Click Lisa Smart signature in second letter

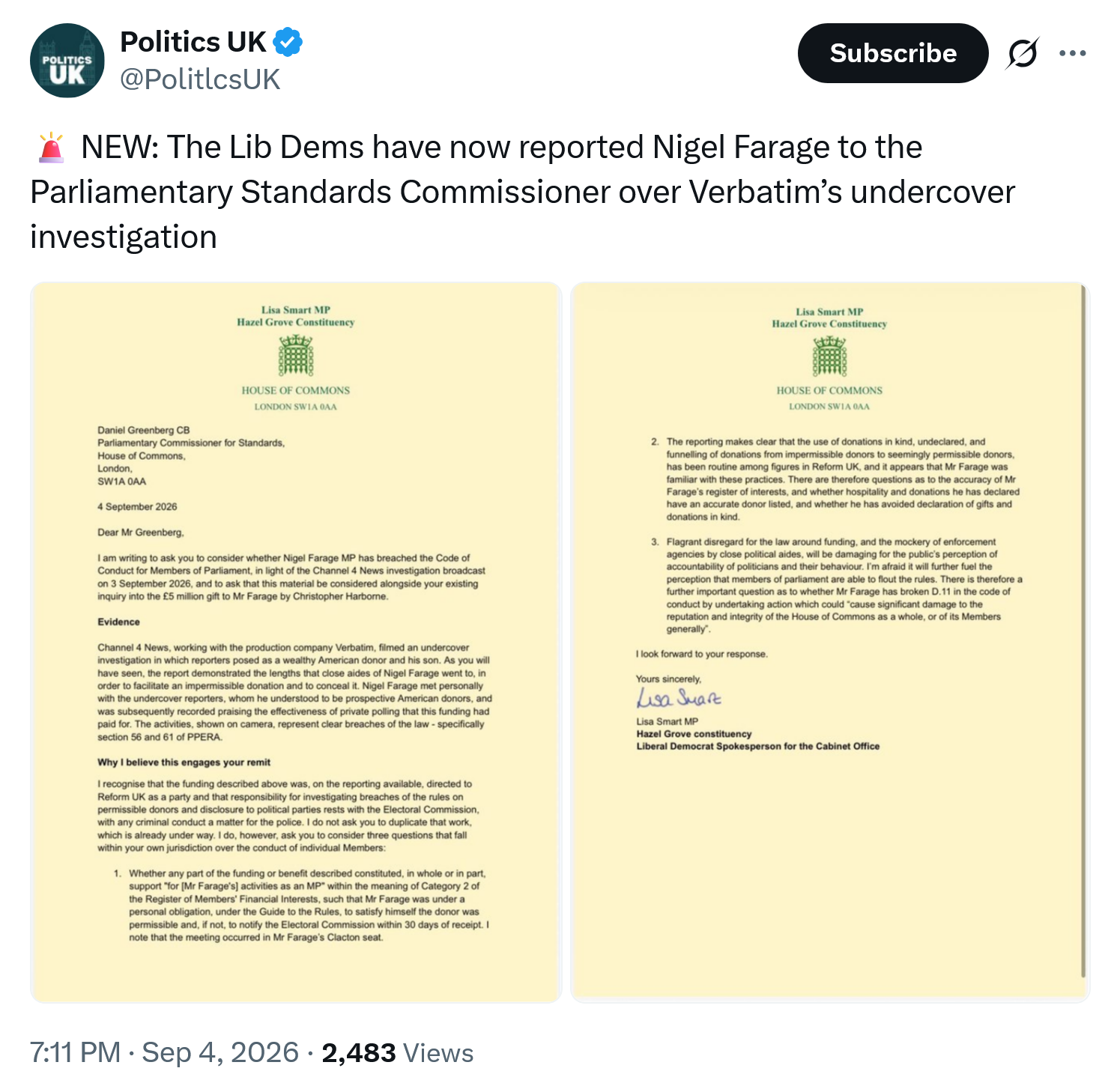(x=679, y=699)
